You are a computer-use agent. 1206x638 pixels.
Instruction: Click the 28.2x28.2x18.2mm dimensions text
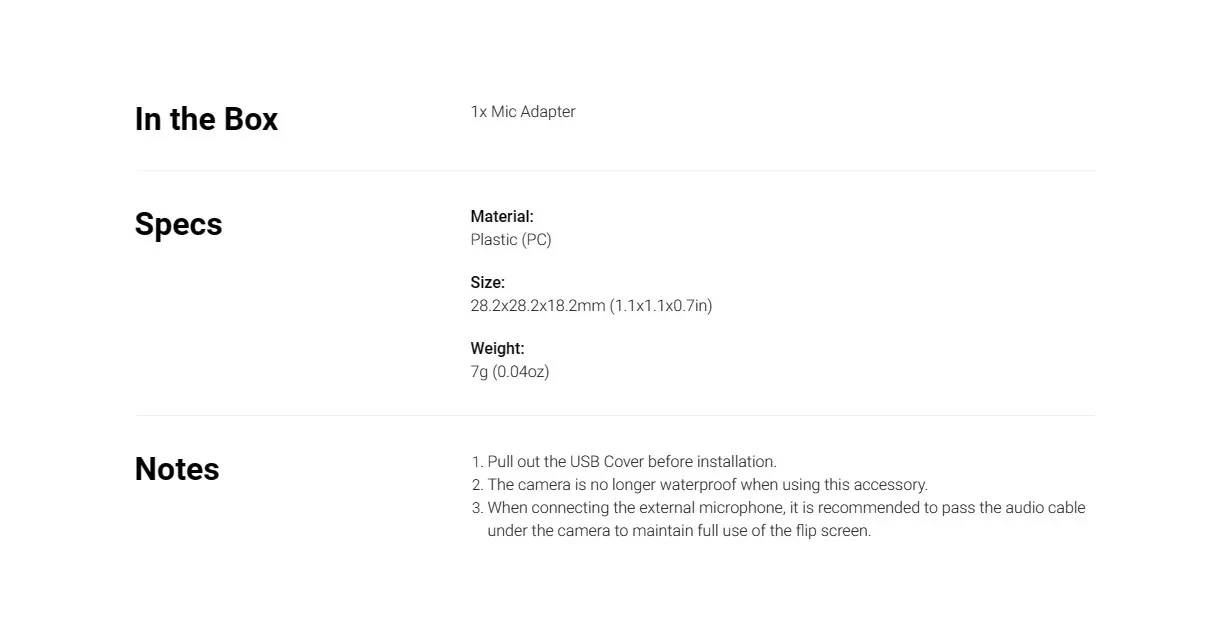coord(537,306)
